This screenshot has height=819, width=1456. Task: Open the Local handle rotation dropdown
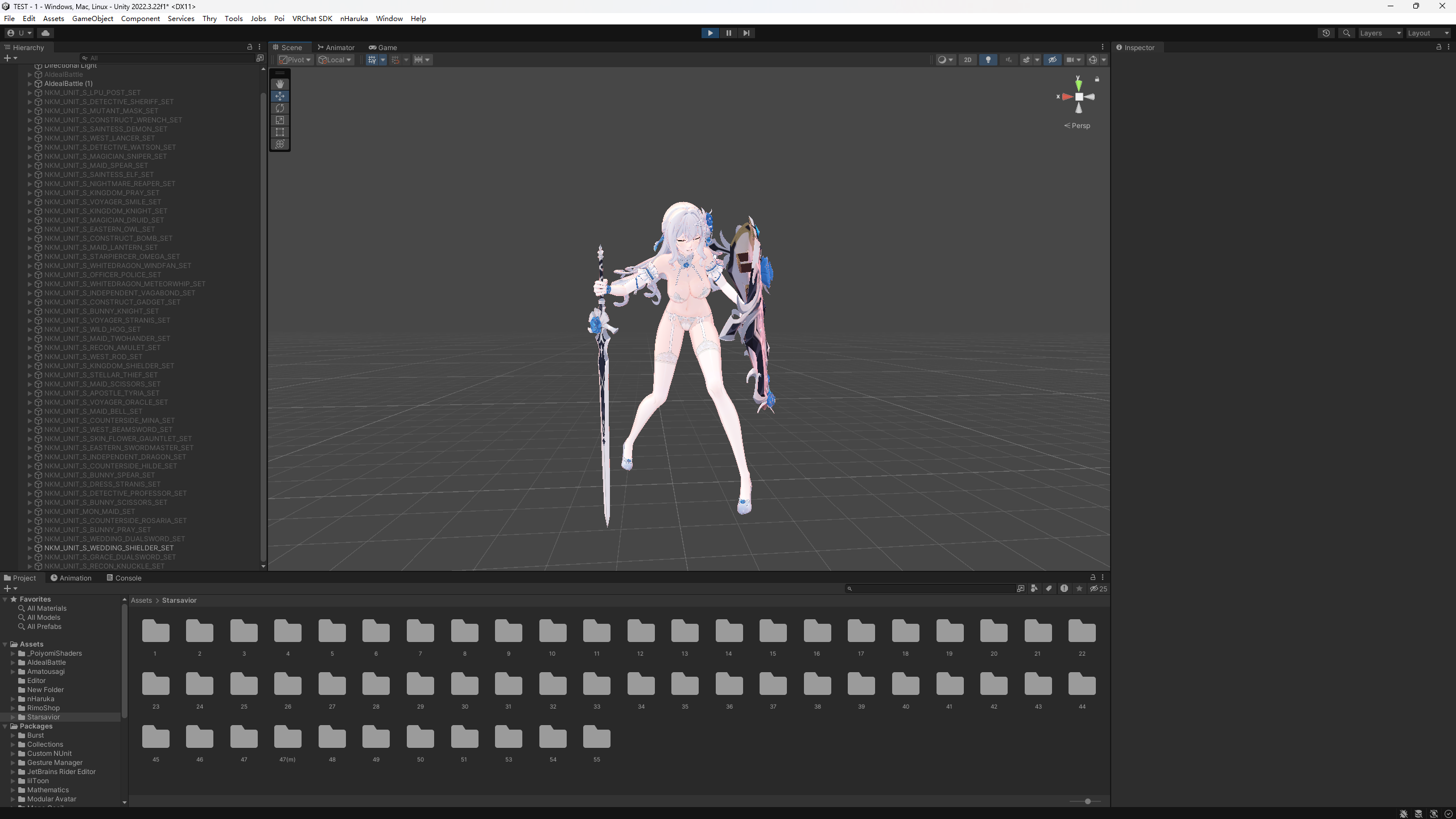(x=335, y=60)
